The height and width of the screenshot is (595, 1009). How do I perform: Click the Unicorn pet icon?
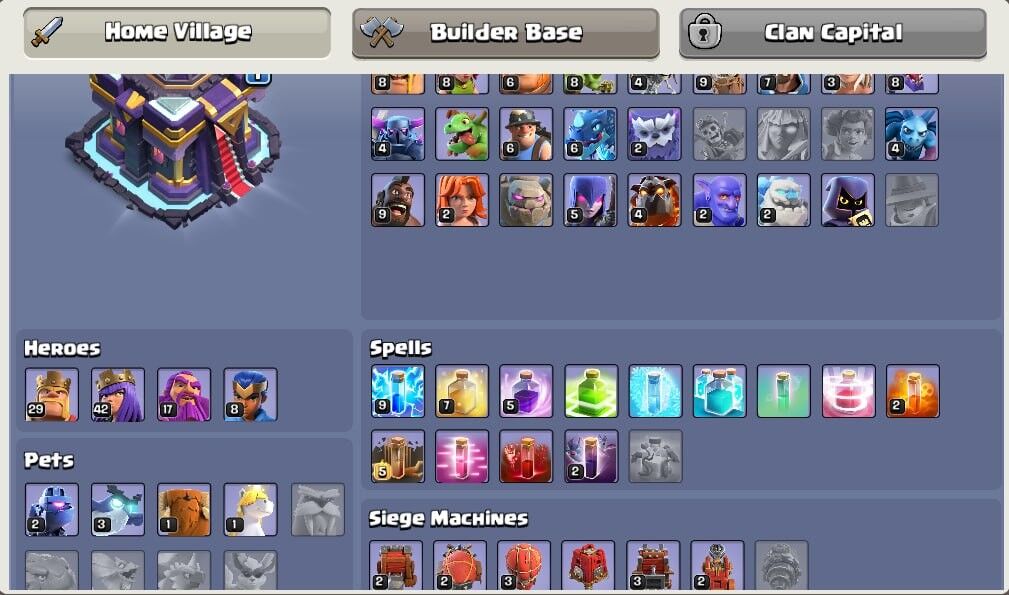point(250,509)
